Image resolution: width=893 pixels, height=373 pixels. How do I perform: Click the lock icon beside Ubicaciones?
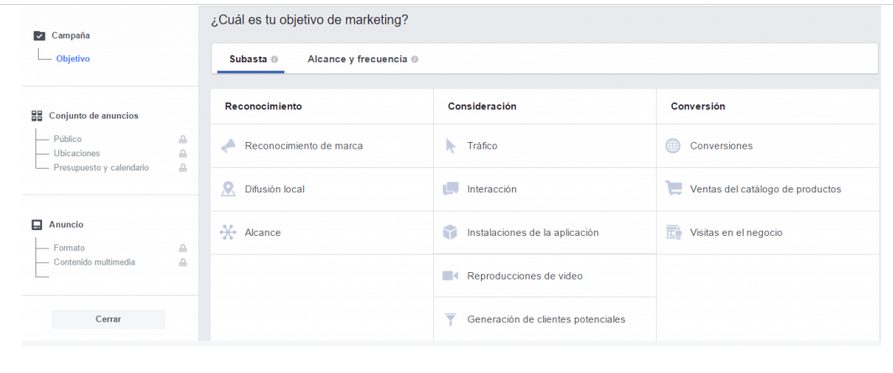[183, 154]
